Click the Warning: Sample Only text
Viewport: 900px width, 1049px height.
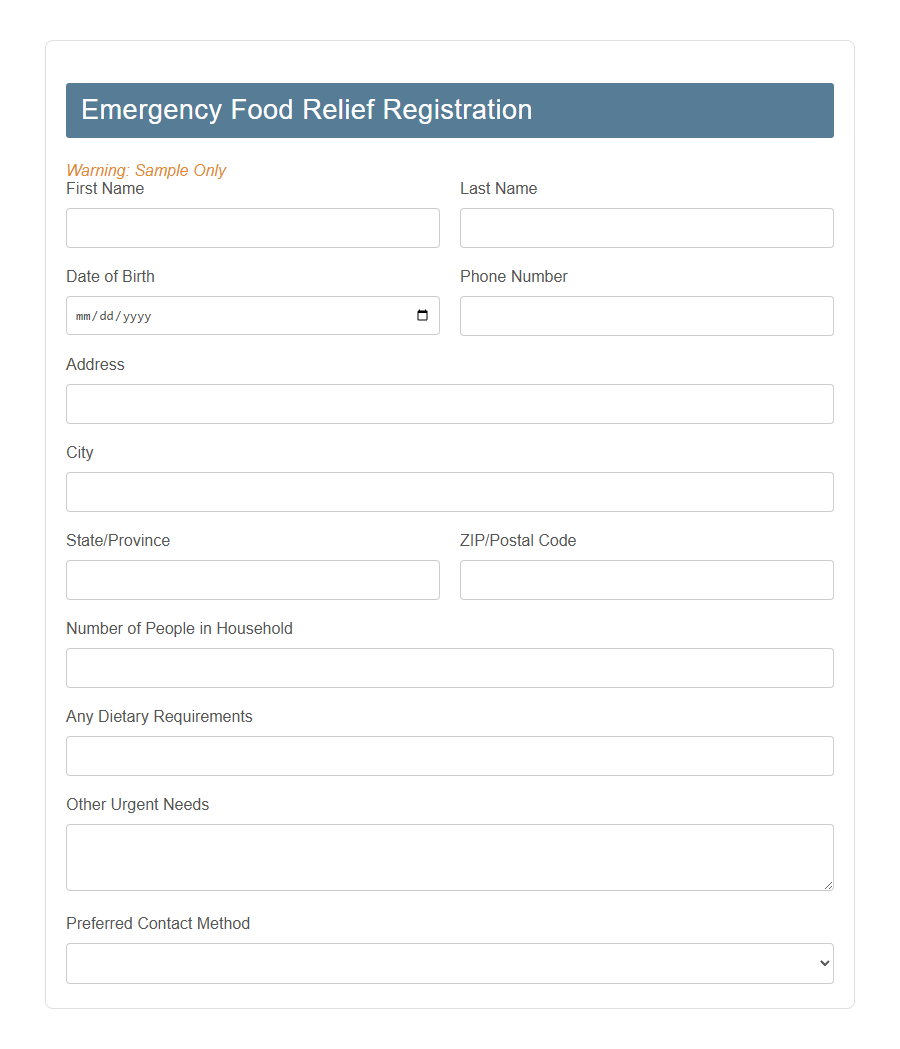[146, 170]
